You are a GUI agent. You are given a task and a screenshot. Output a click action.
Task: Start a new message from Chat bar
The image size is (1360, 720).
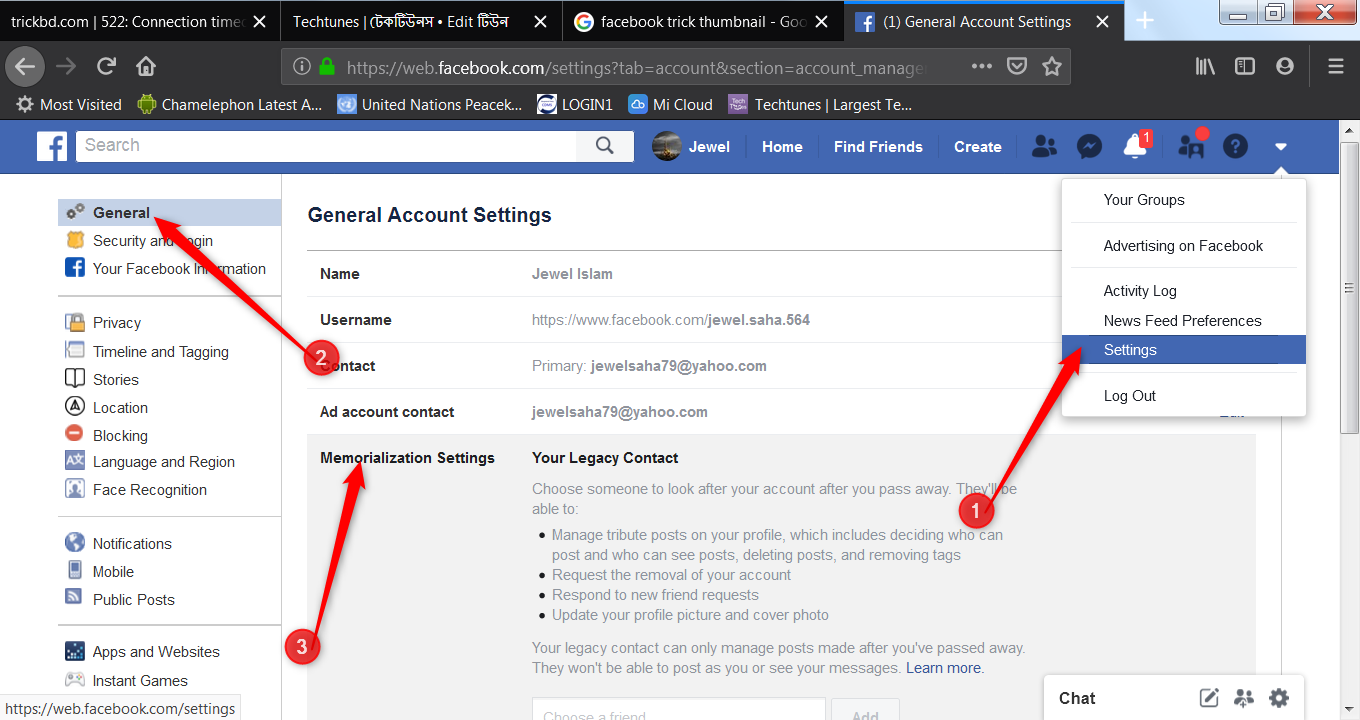pyautogui.click(x=1209, y=698)
